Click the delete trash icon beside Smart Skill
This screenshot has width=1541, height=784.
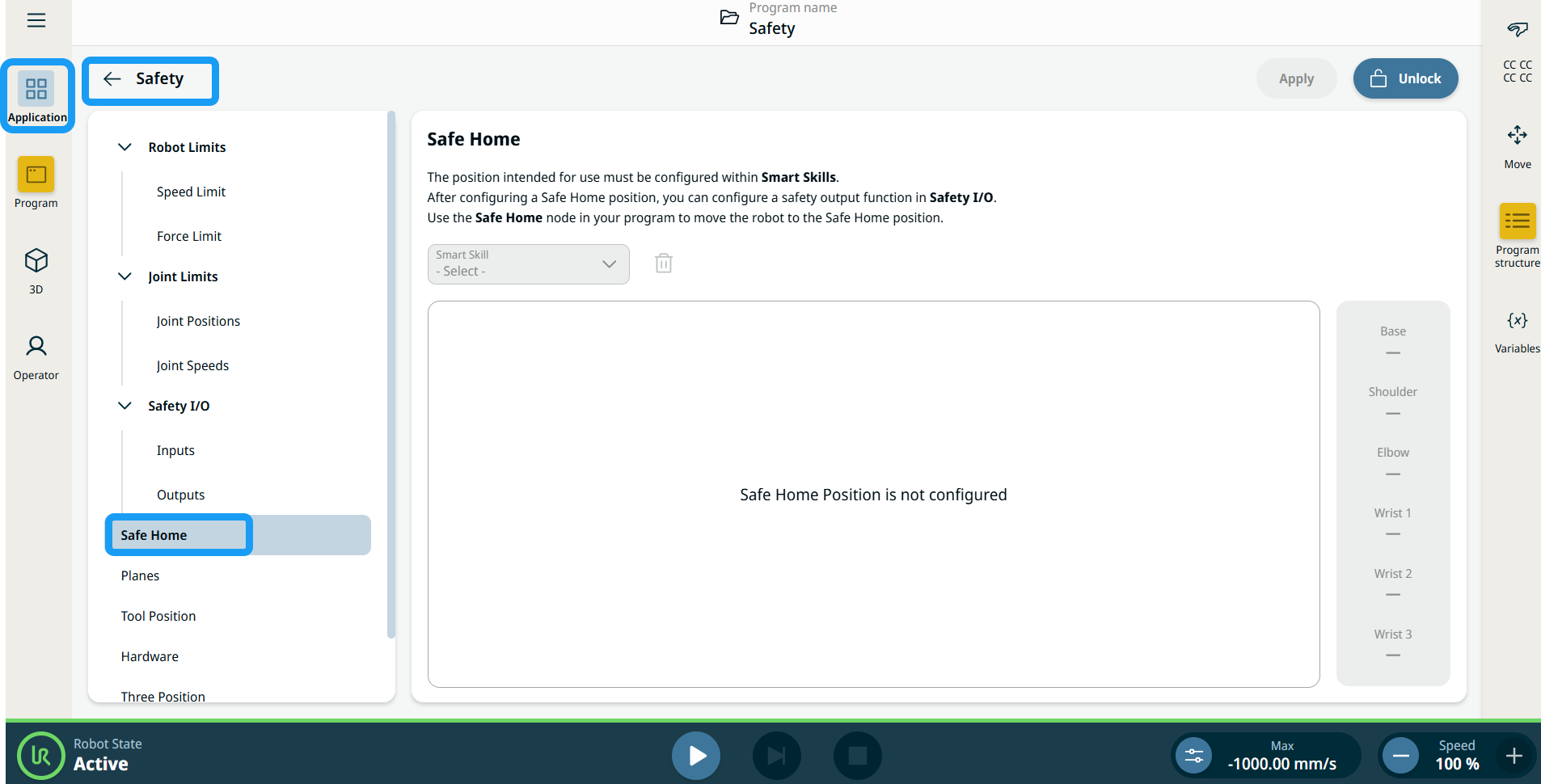pyautogui.click(x=663, y=263)
